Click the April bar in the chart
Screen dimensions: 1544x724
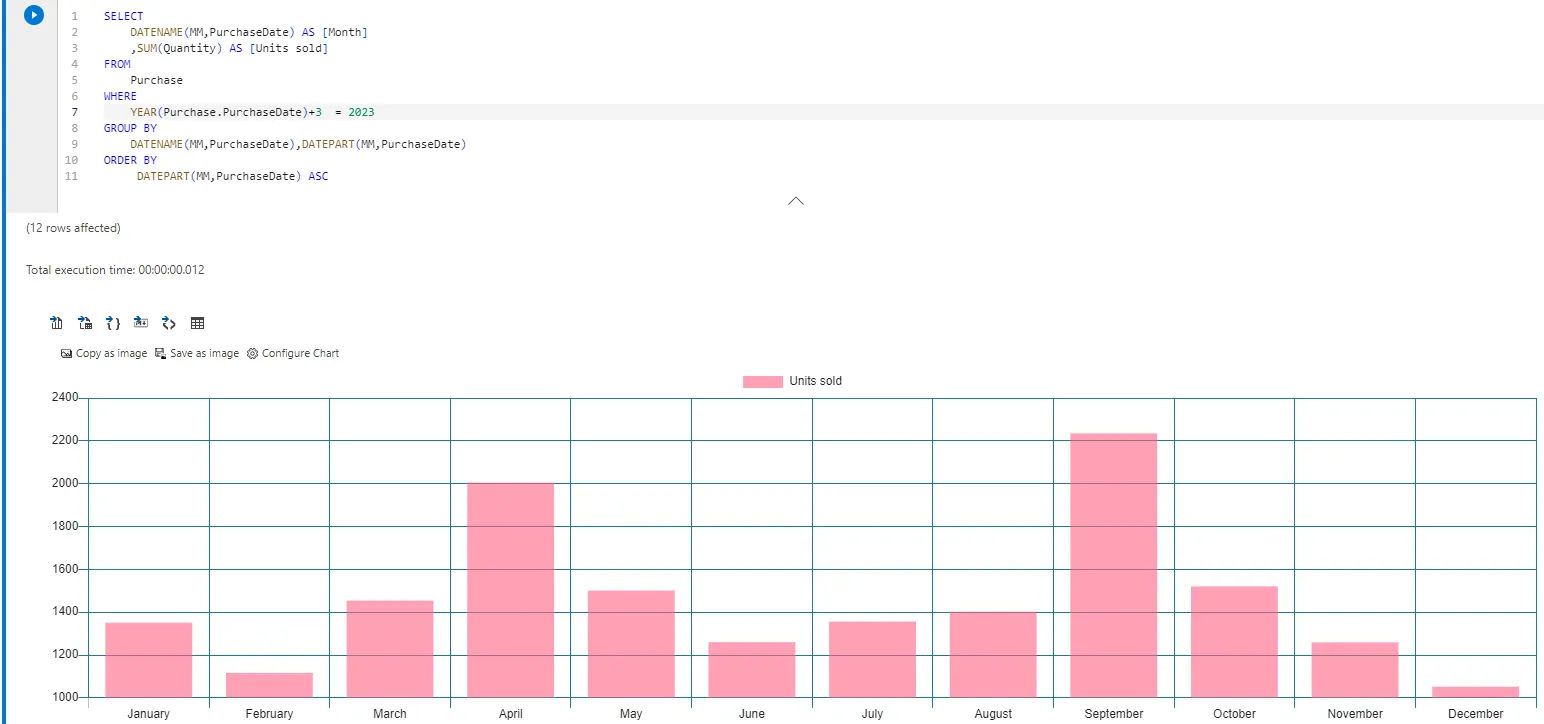click(x=511, y=590)
